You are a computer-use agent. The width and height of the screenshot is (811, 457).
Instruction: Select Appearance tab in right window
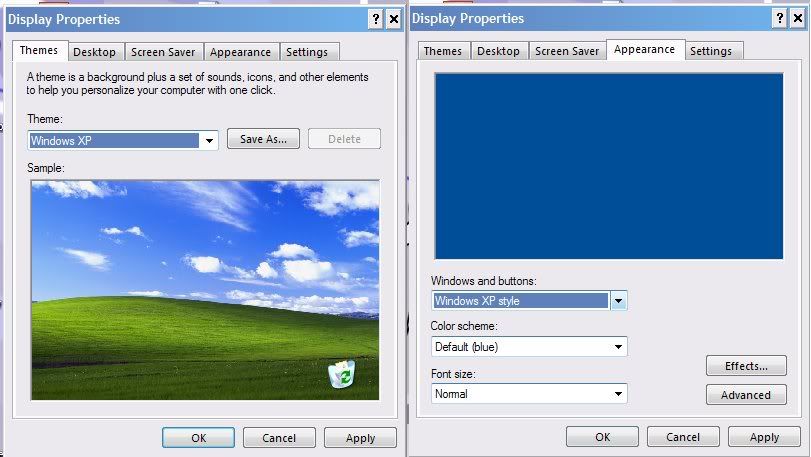point(644,50)
